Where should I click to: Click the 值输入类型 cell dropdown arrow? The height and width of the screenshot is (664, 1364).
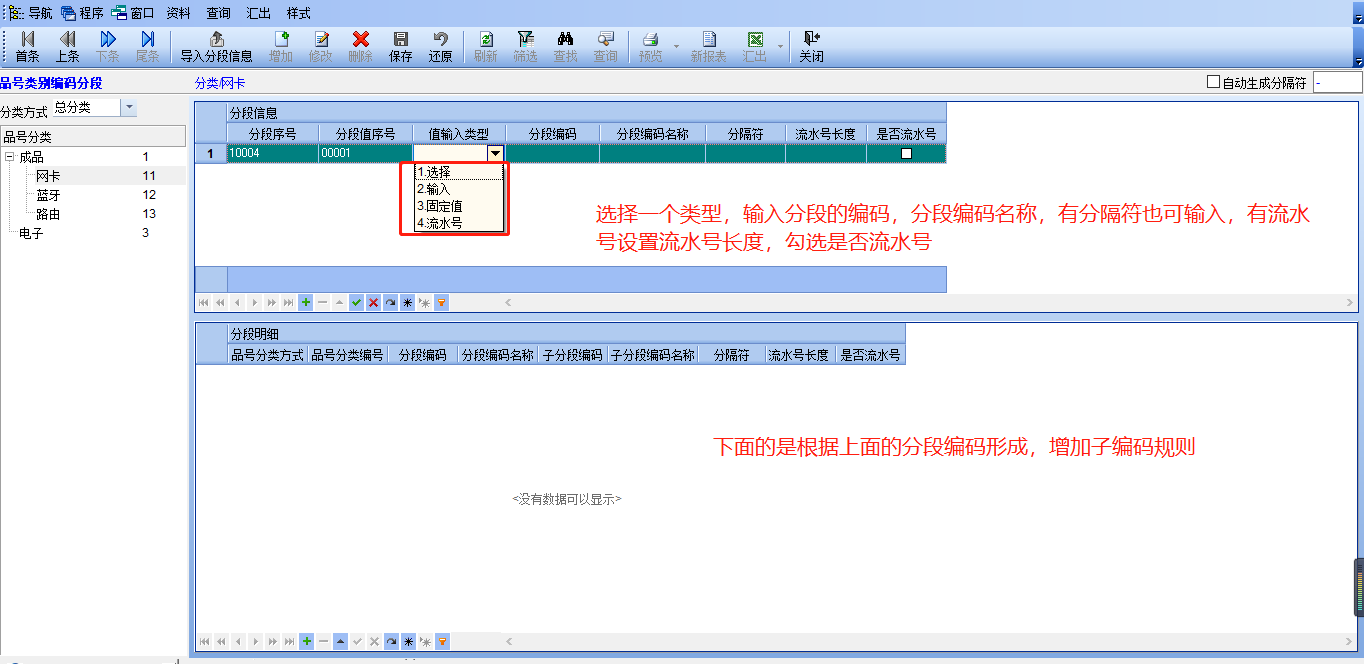(495, 154)
